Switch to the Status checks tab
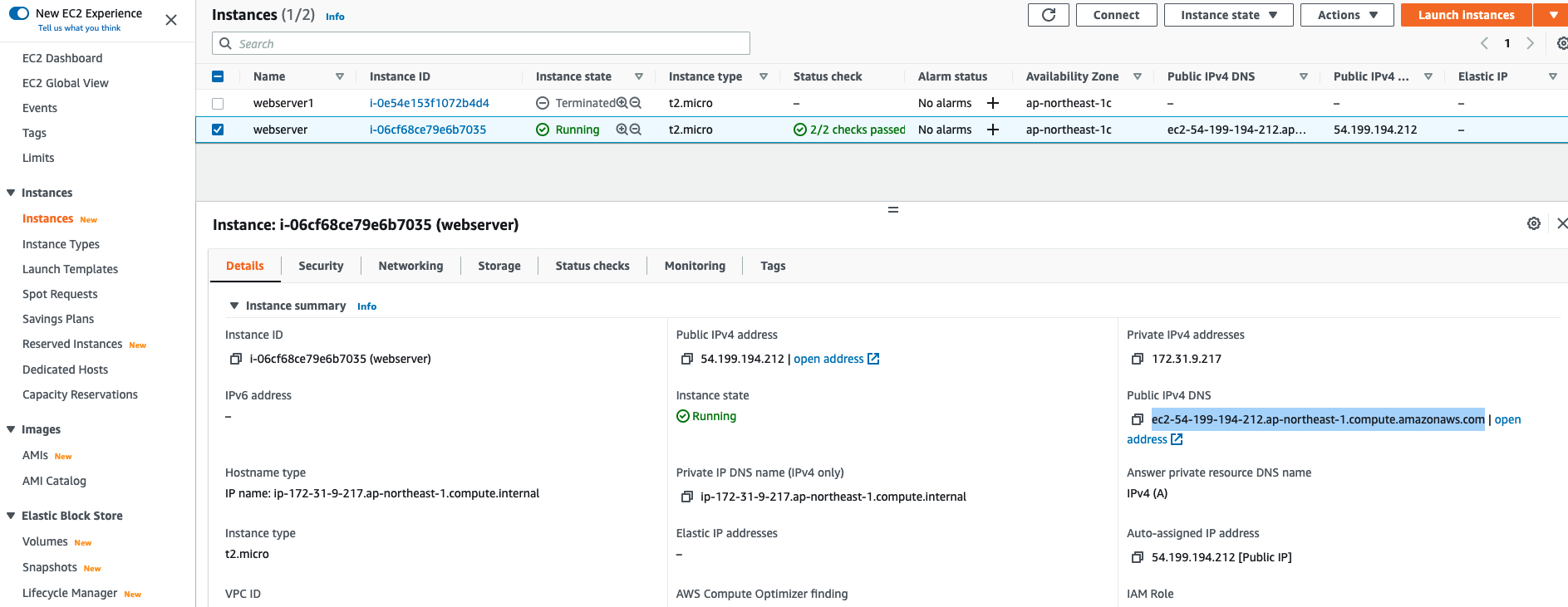 click(x=592, y=266)
